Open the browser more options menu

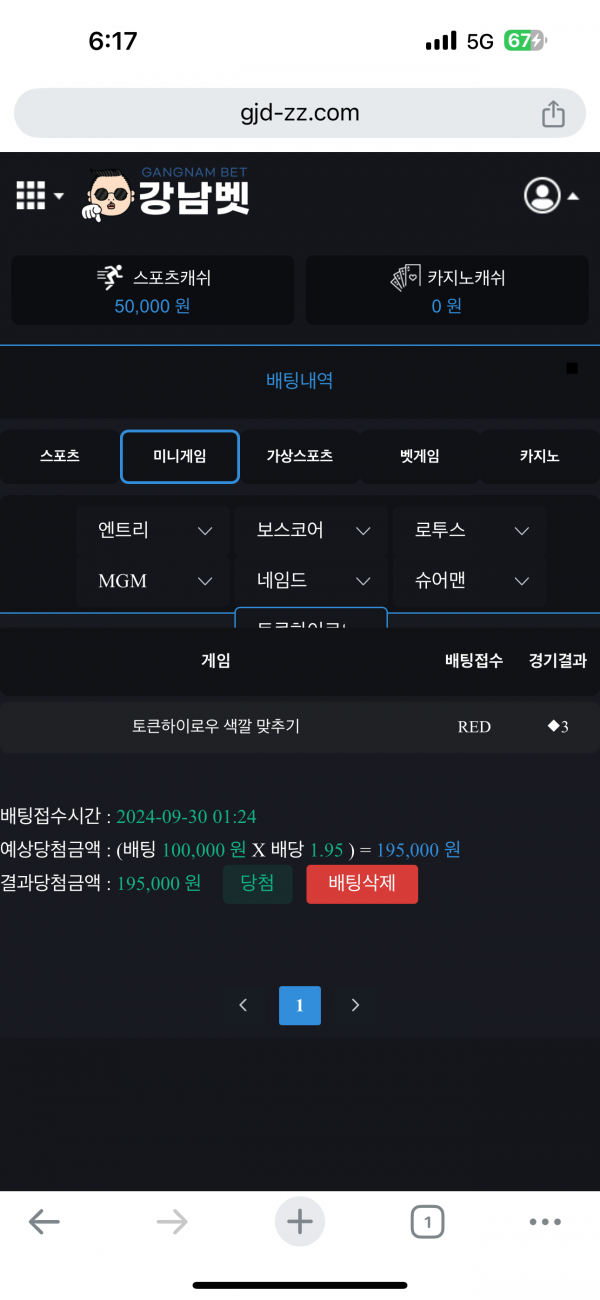click(545, 1221)
